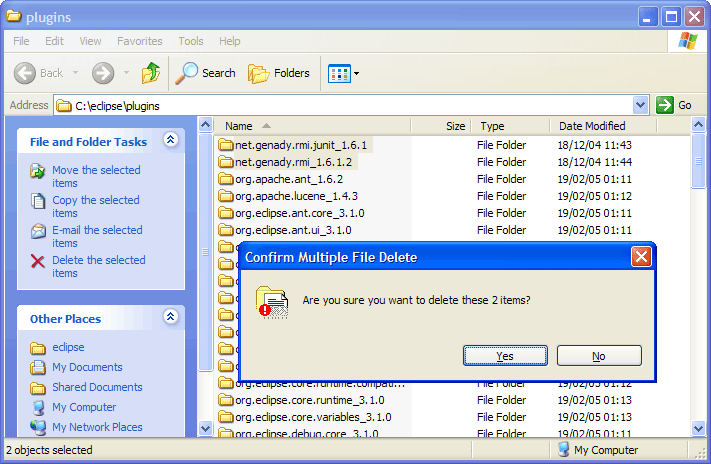This screenshot has height=464, width=711.
Task: Click folder icon of org.eclipse.core.variables_3.1.0
Action: pos(225,416)
